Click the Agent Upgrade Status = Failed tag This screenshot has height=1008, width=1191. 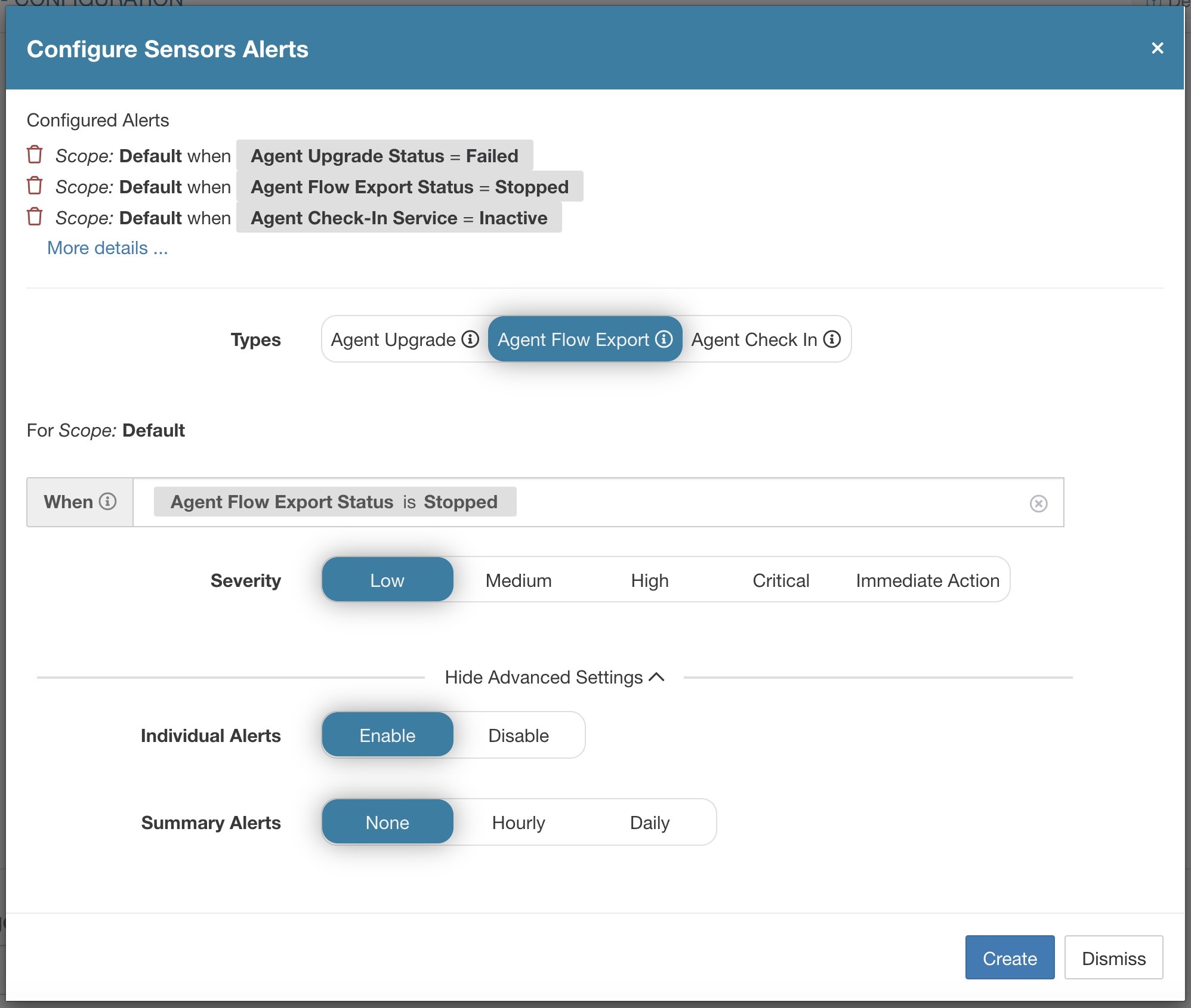[x=384, y=156]
